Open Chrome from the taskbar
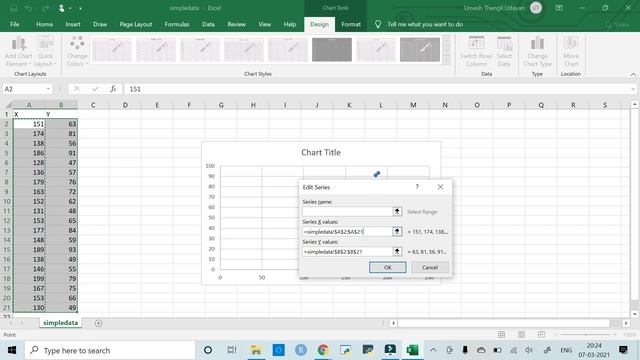Image resolution: width=640 pixels, height=360 pixels. click(323, 350)
